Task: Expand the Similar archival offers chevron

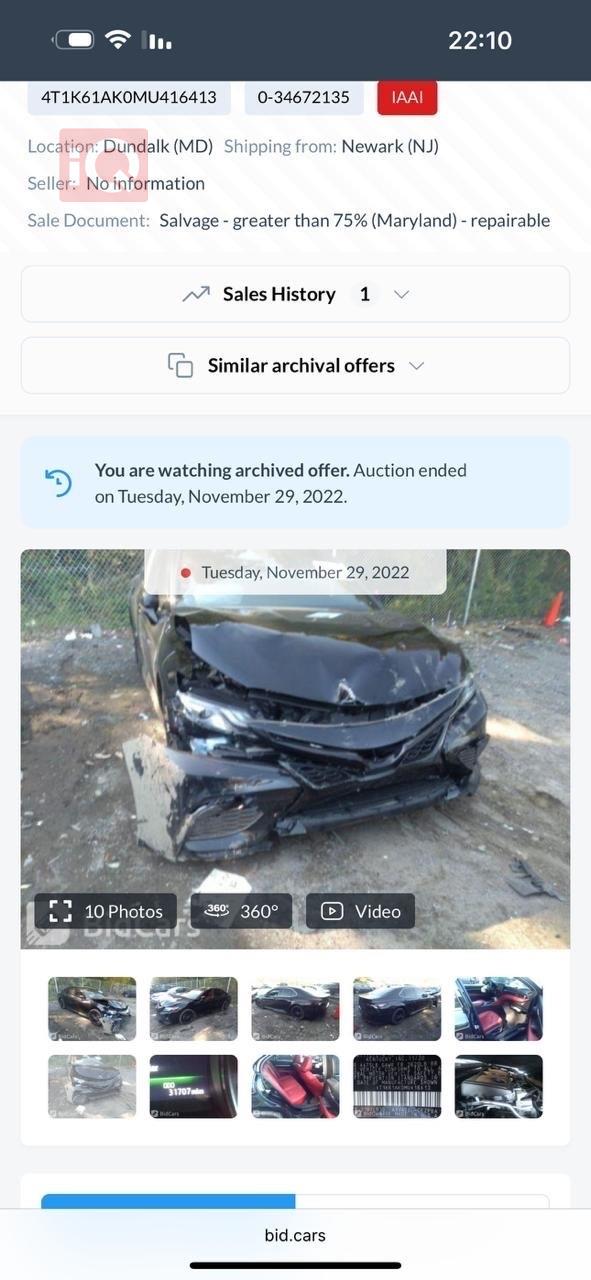Action: coord(417,365)
